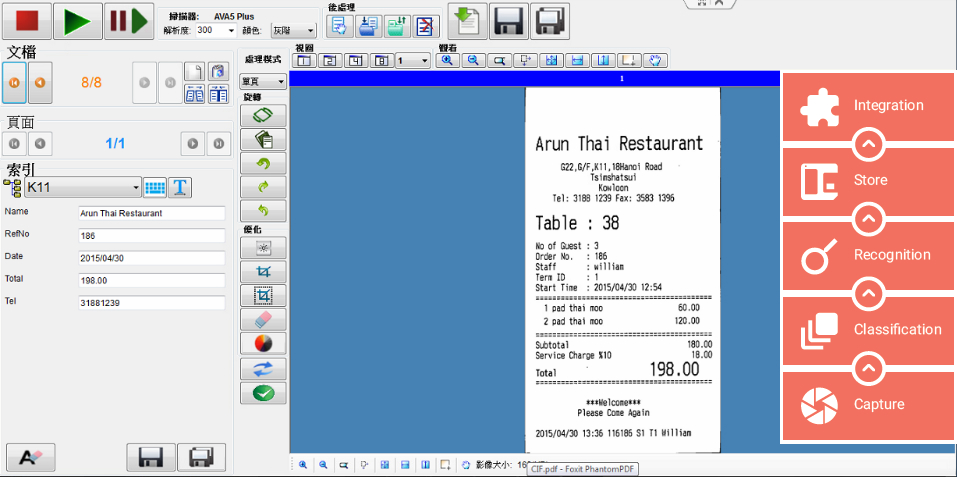The image size is (957, 477).
Task: Expand chevron between Classification and Capture
Action: coord(871,368)
